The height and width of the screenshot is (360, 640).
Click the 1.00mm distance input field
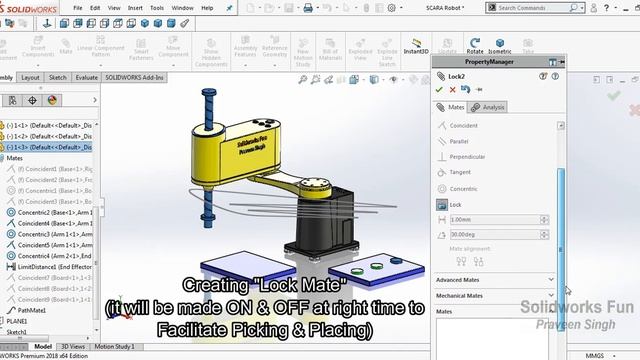(495, 220)
